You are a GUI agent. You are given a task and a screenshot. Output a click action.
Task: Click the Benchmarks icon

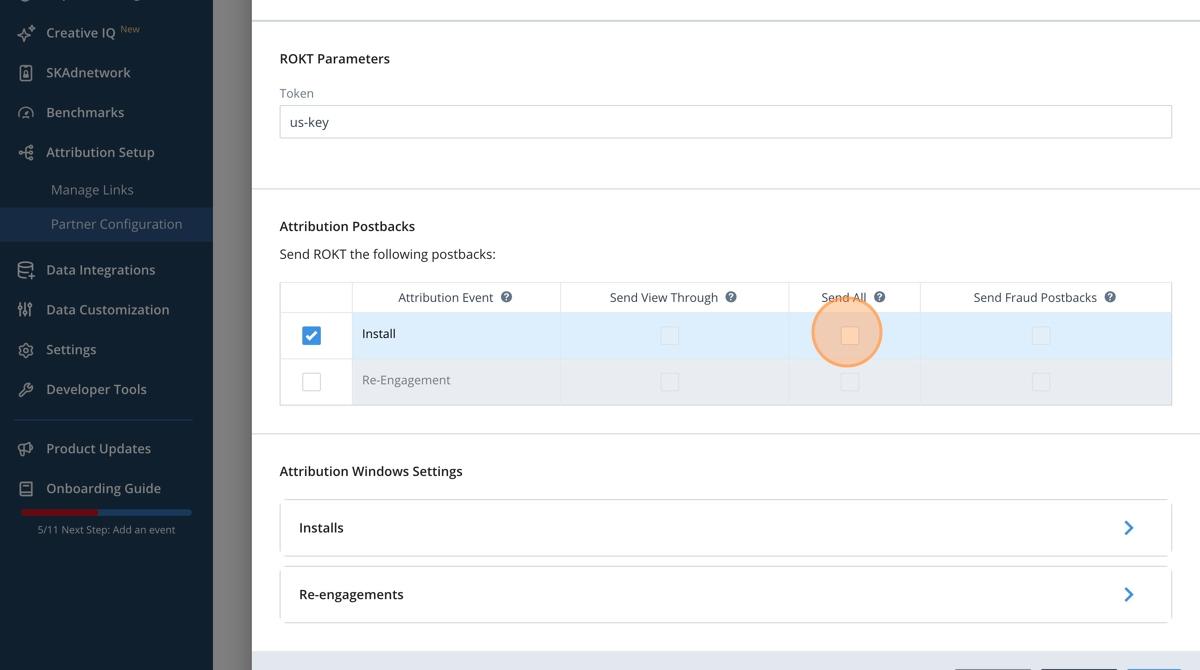[x=28, y=112]
